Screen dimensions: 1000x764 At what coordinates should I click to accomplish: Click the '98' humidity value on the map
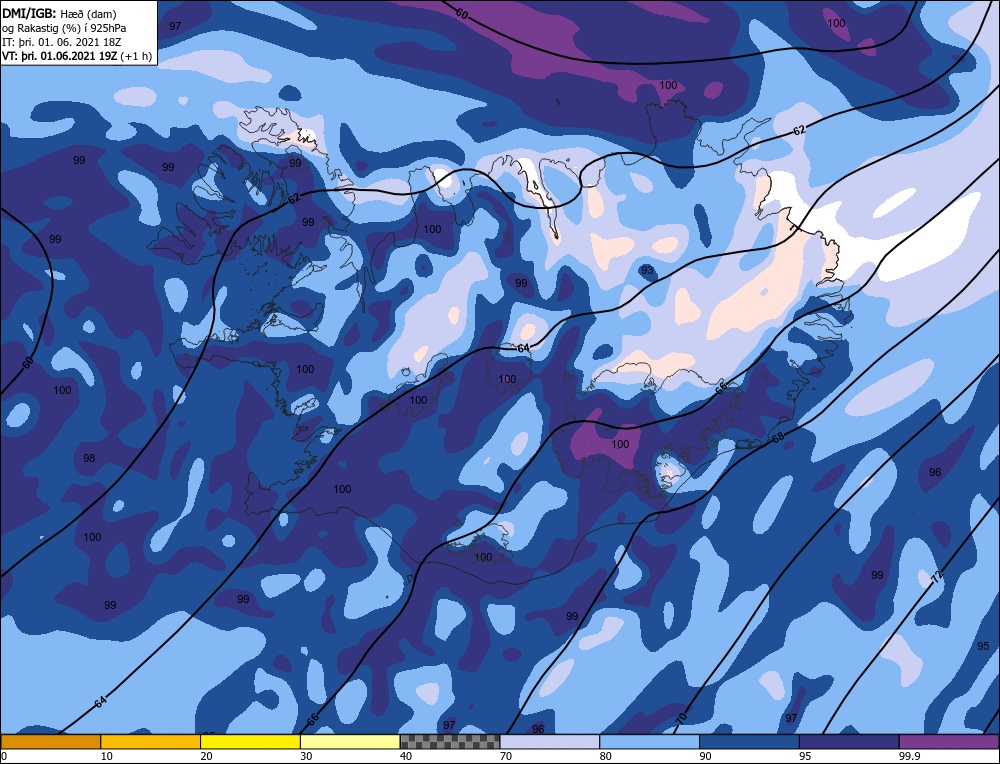89,458
